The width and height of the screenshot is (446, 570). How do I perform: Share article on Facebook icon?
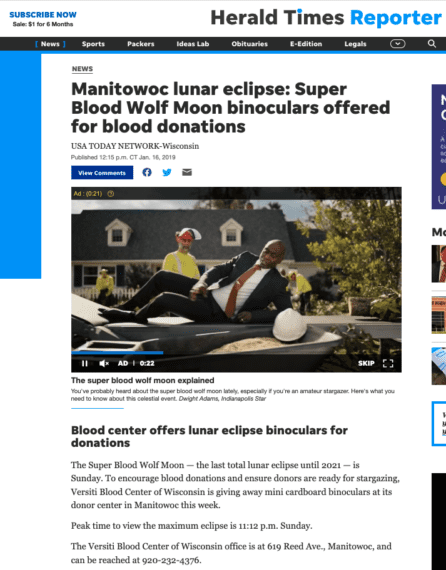coord(147,172)
